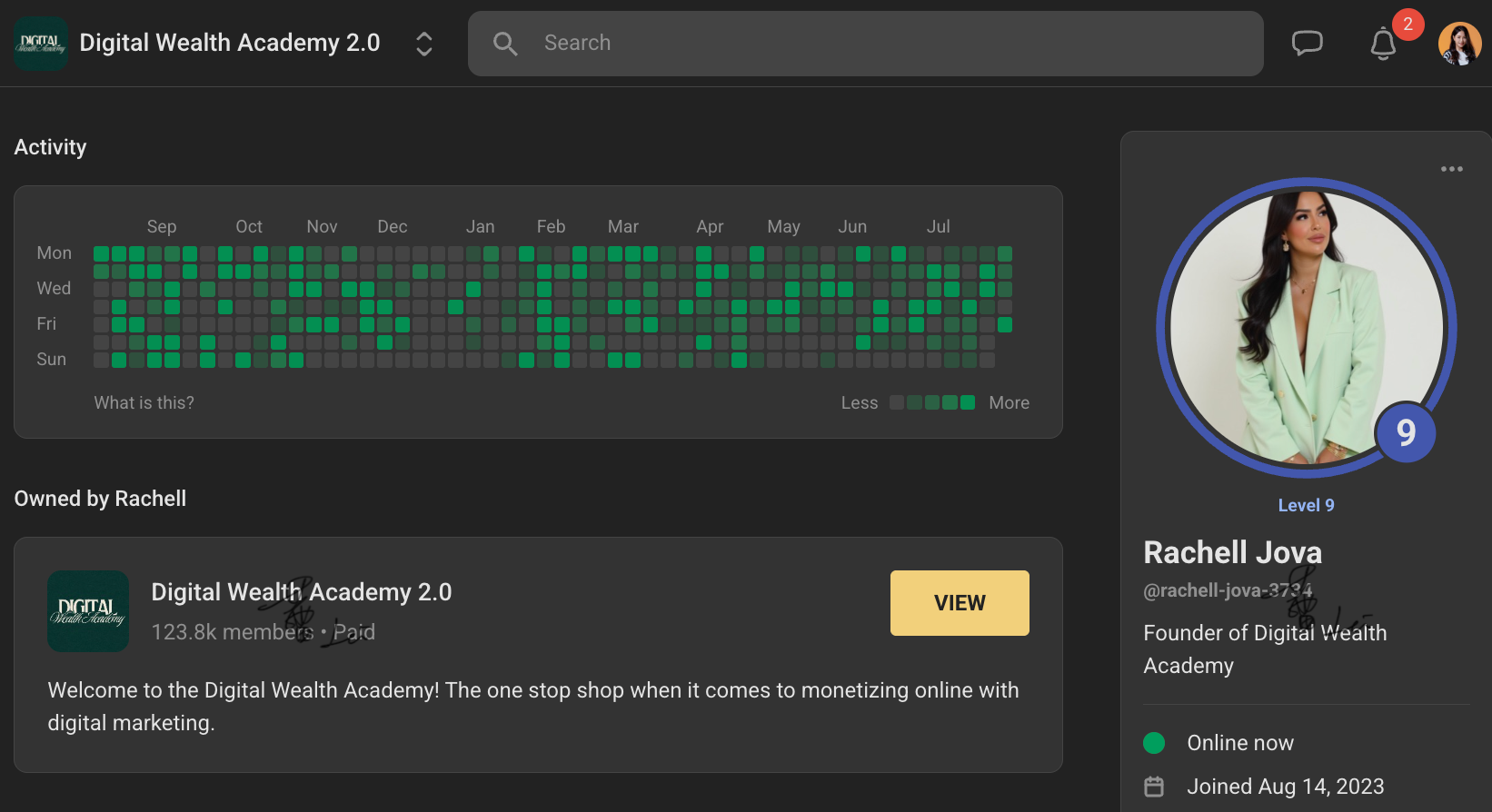Click the search magnifier icon
Viewport: 1492px width, 812px height.
tap(505, 44)
